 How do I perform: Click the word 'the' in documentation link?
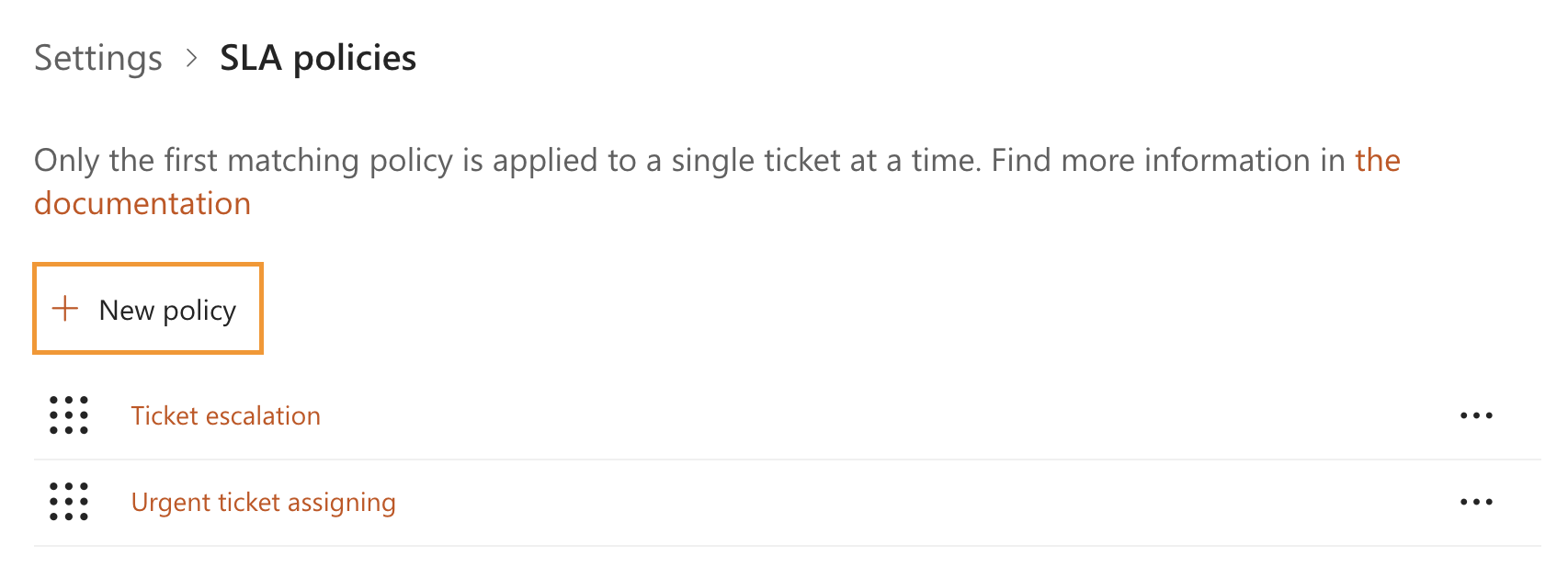[1377, 160]
